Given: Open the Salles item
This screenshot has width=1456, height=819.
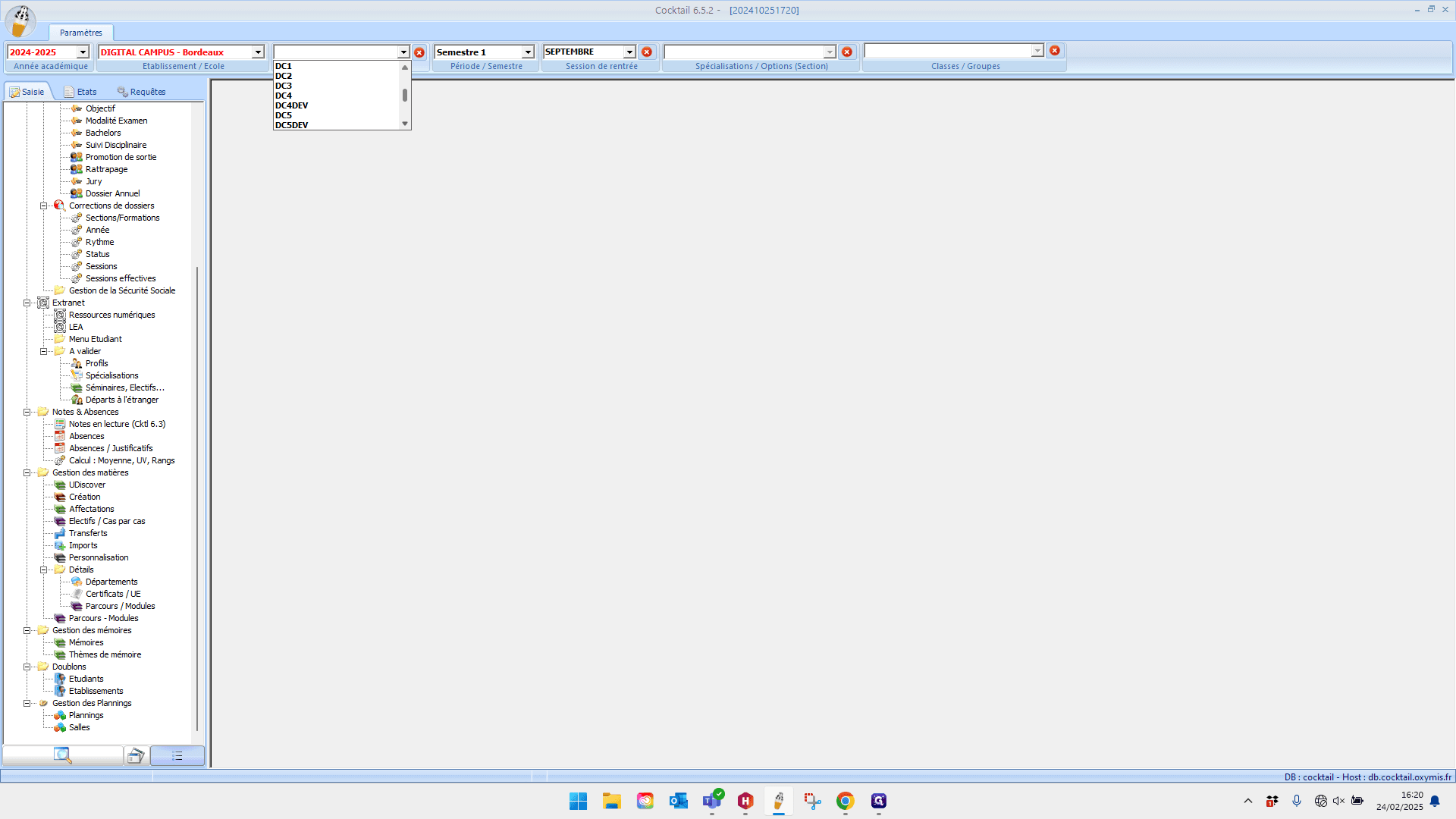Looking at the screenshot, I should pos(79,727).
